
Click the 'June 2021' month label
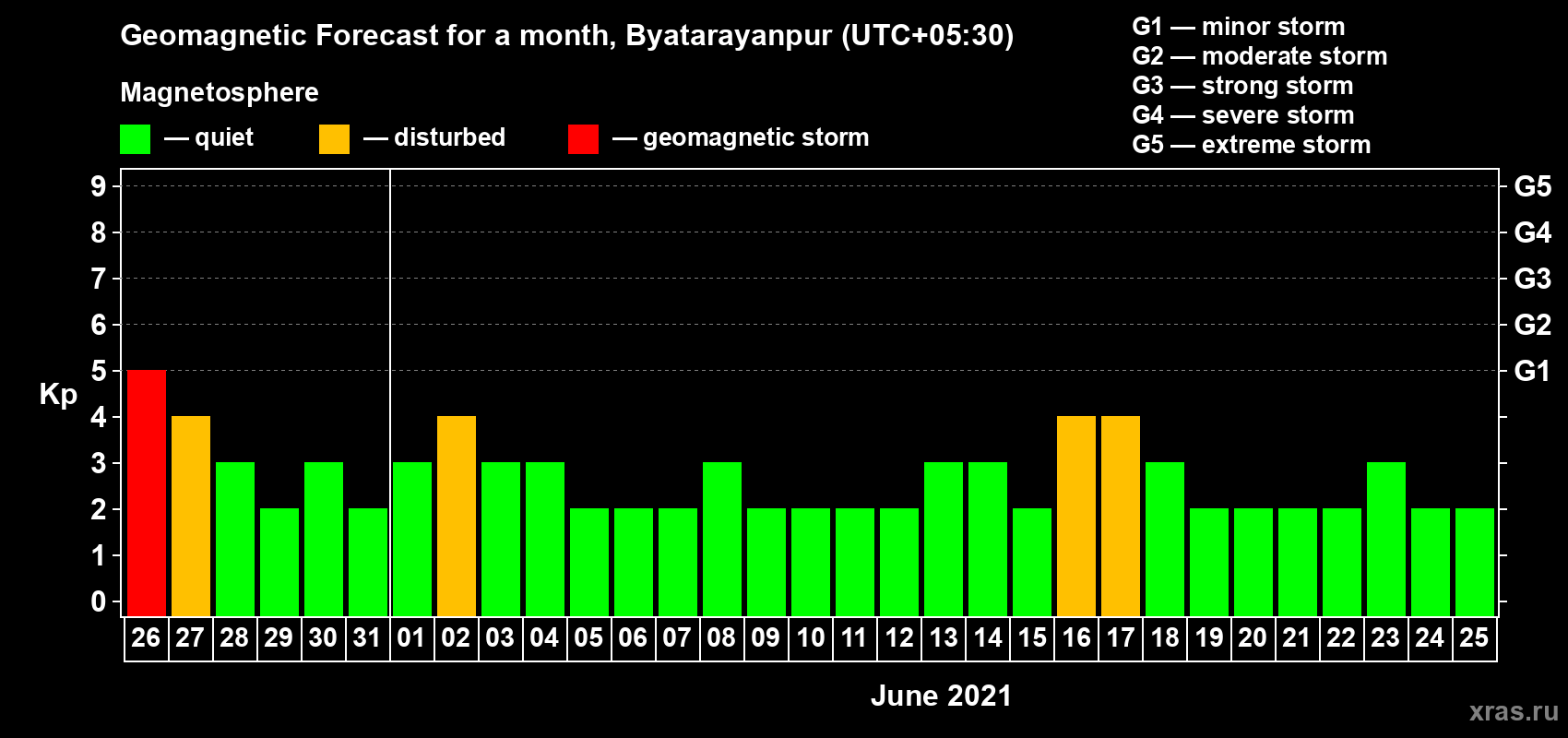(941, 696)
